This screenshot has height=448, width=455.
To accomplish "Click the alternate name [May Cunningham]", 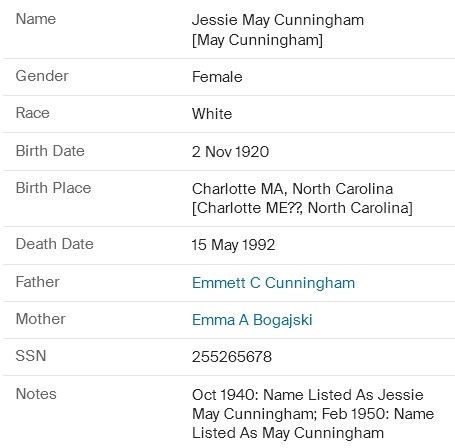I will [257, 40].
